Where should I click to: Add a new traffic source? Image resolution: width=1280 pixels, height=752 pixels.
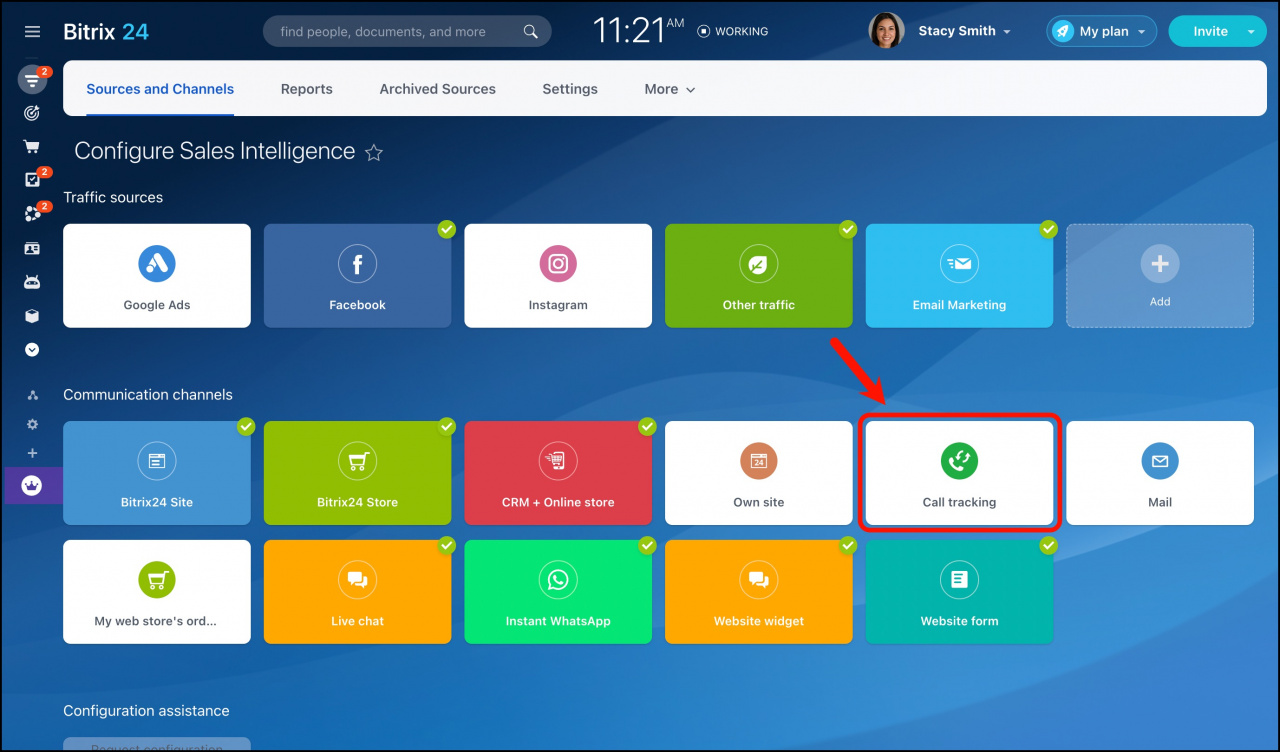point(1160,276)
